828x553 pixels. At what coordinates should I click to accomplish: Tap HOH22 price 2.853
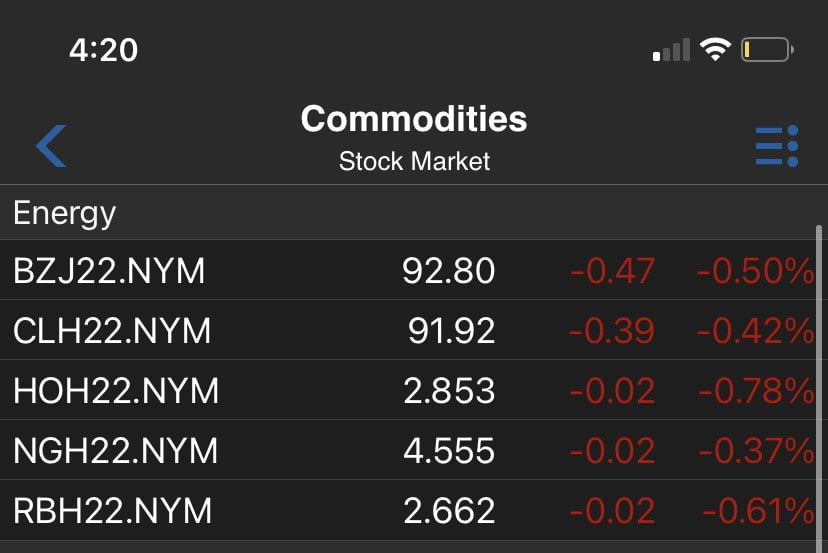[449, 391]
